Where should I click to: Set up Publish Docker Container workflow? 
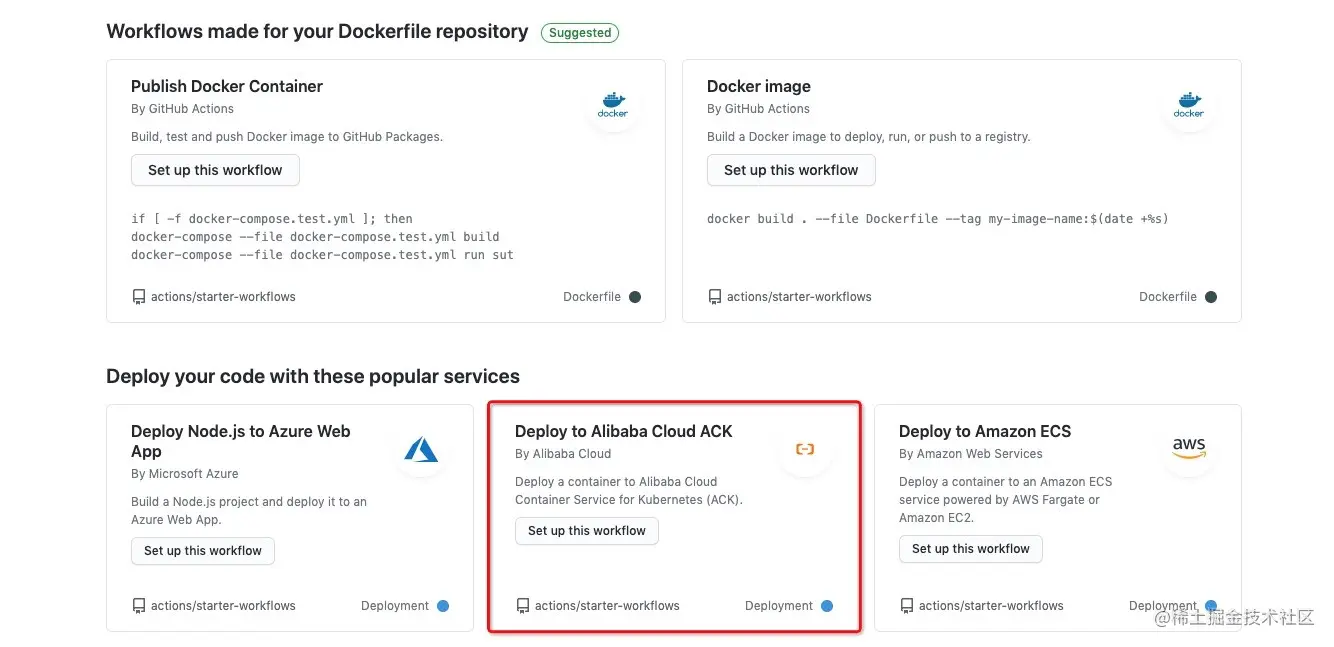point(215,170)
